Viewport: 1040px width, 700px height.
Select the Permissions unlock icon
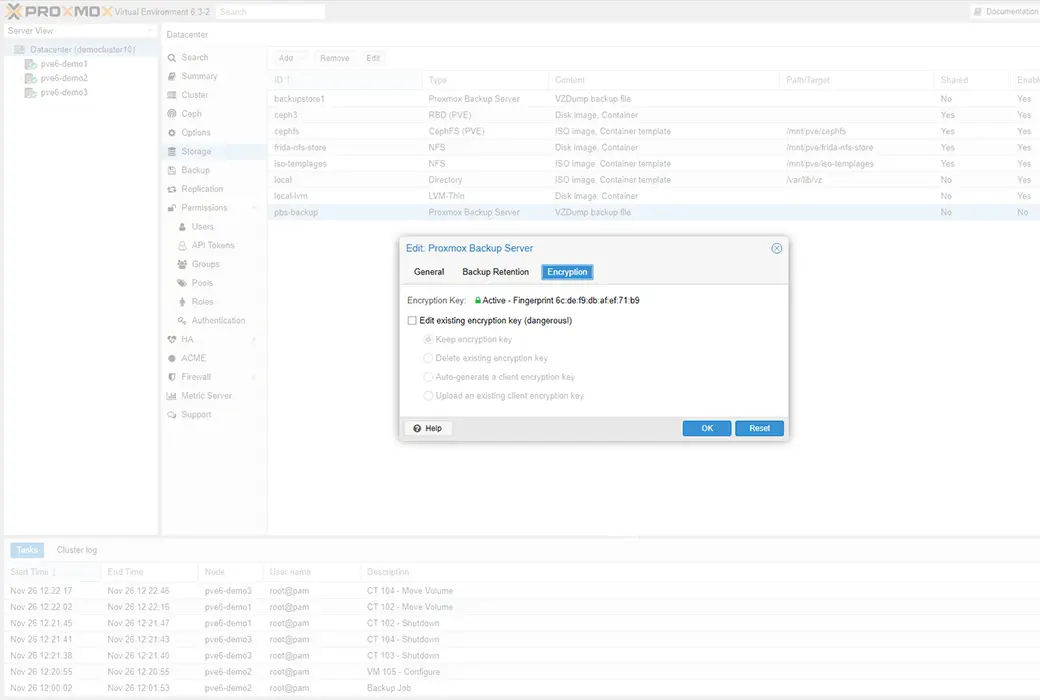172,208
